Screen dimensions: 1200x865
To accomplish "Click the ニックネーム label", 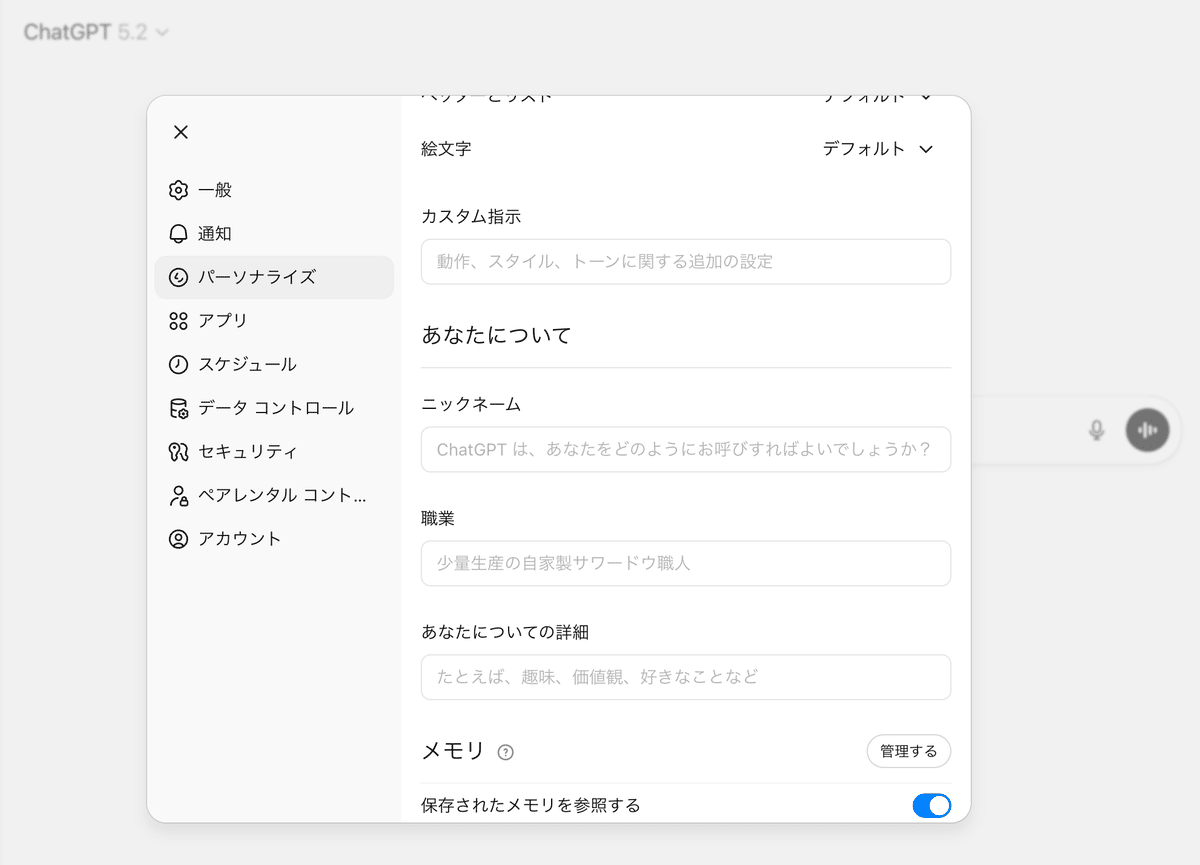I will [471, 404].
